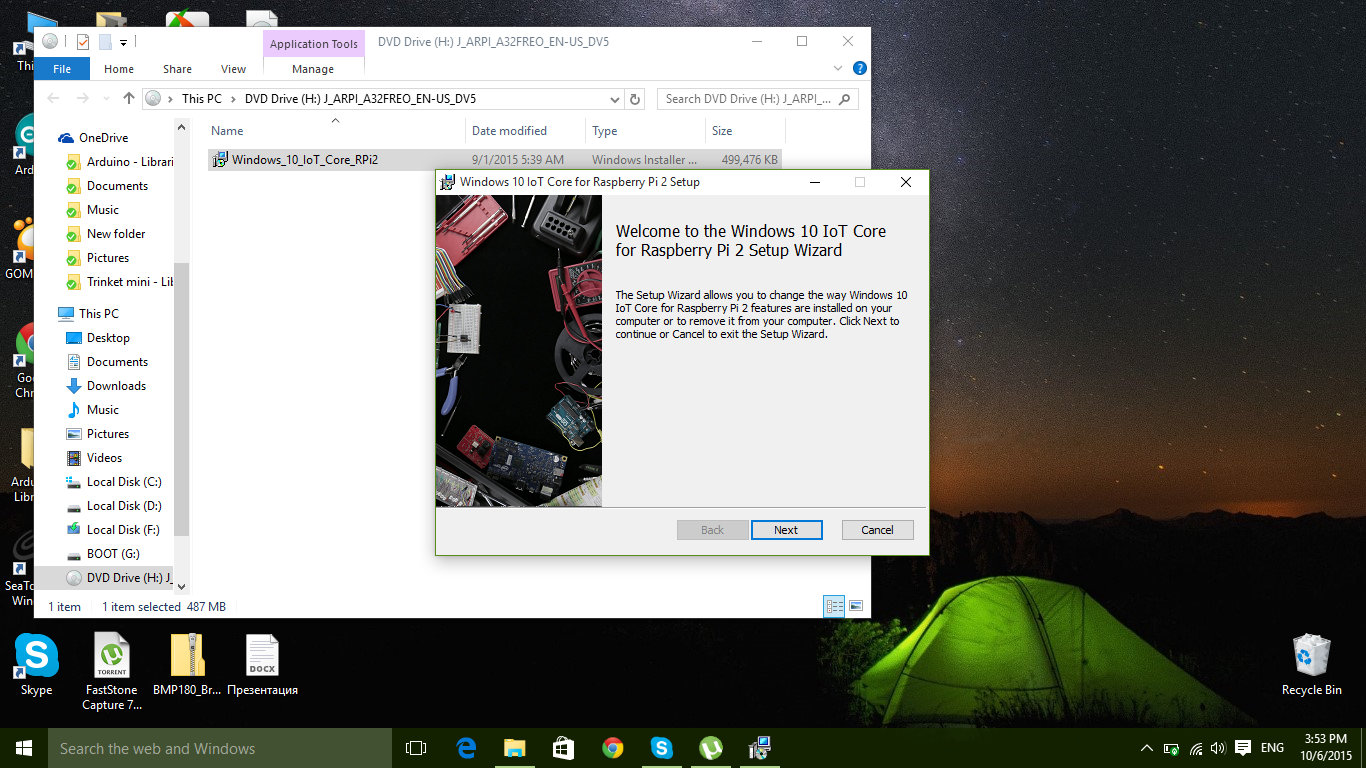Open Microsoft Edge from the taskbar

(x=466, y=748)
